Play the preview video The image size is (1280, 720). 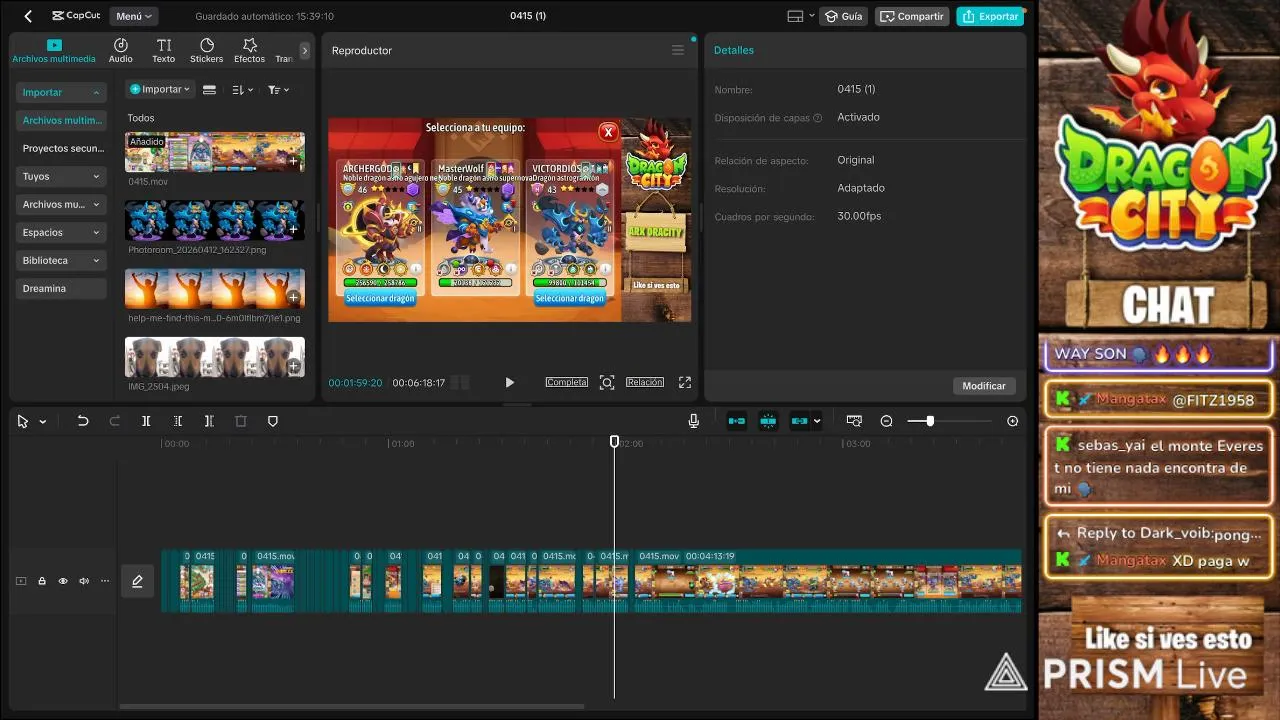[510, 382]
